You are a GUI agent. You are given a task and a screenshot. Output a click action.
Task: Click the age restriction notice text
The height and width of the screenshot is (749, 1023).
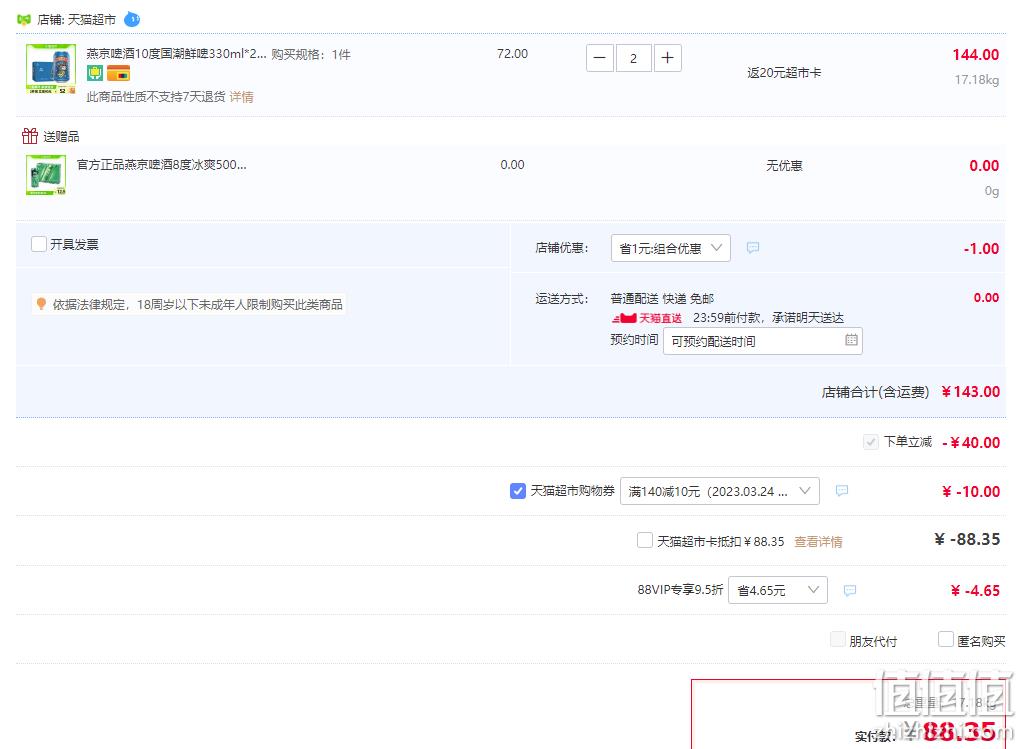click(x=198, y=305)
